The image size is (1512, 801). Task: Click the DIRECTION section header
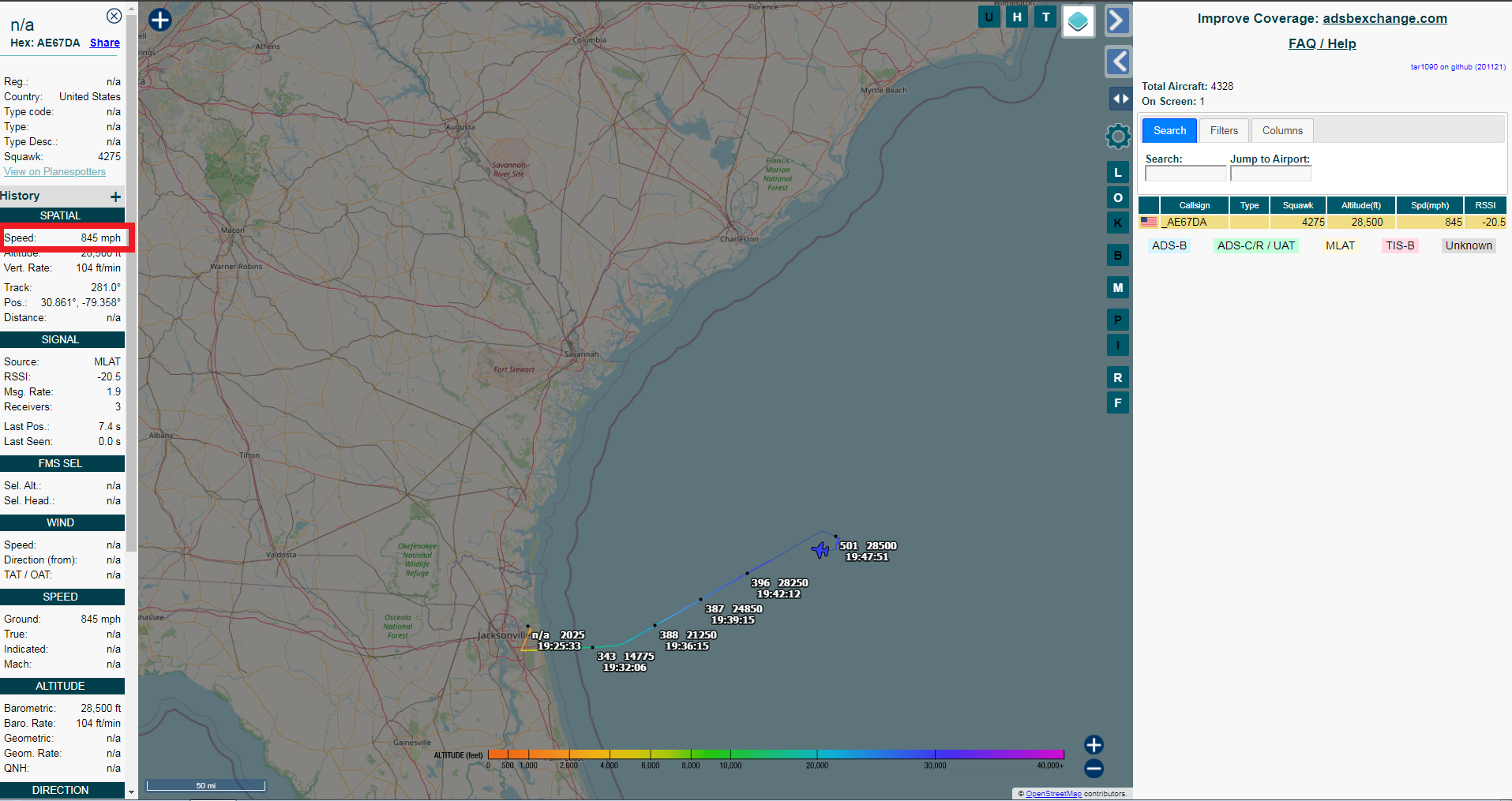(62, 790)
